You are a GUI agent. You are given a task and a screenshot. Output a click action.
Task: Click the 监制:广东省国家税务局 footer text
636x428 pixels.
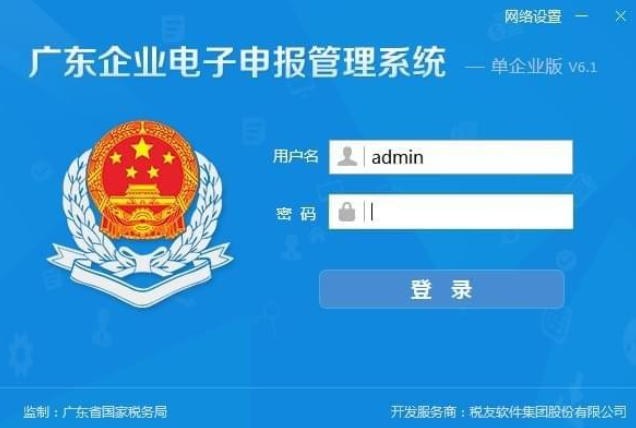95,412
